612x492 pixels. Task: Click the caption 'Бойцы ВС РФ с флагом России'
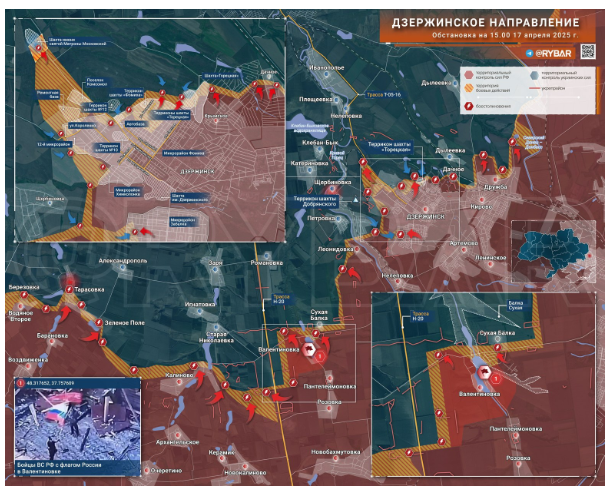(59, 465)
